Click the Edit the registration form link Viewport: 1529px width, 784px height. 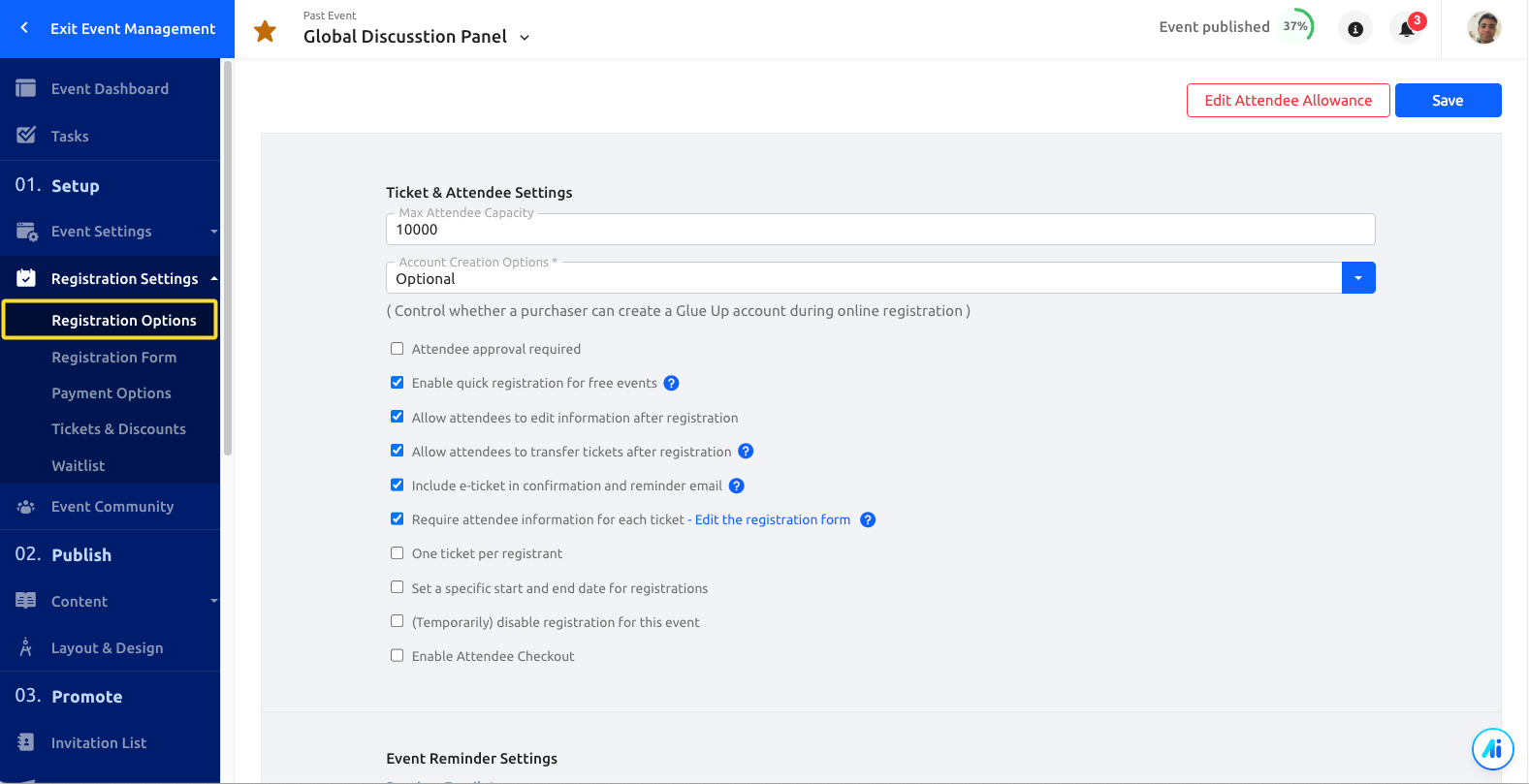click(773, 519)
